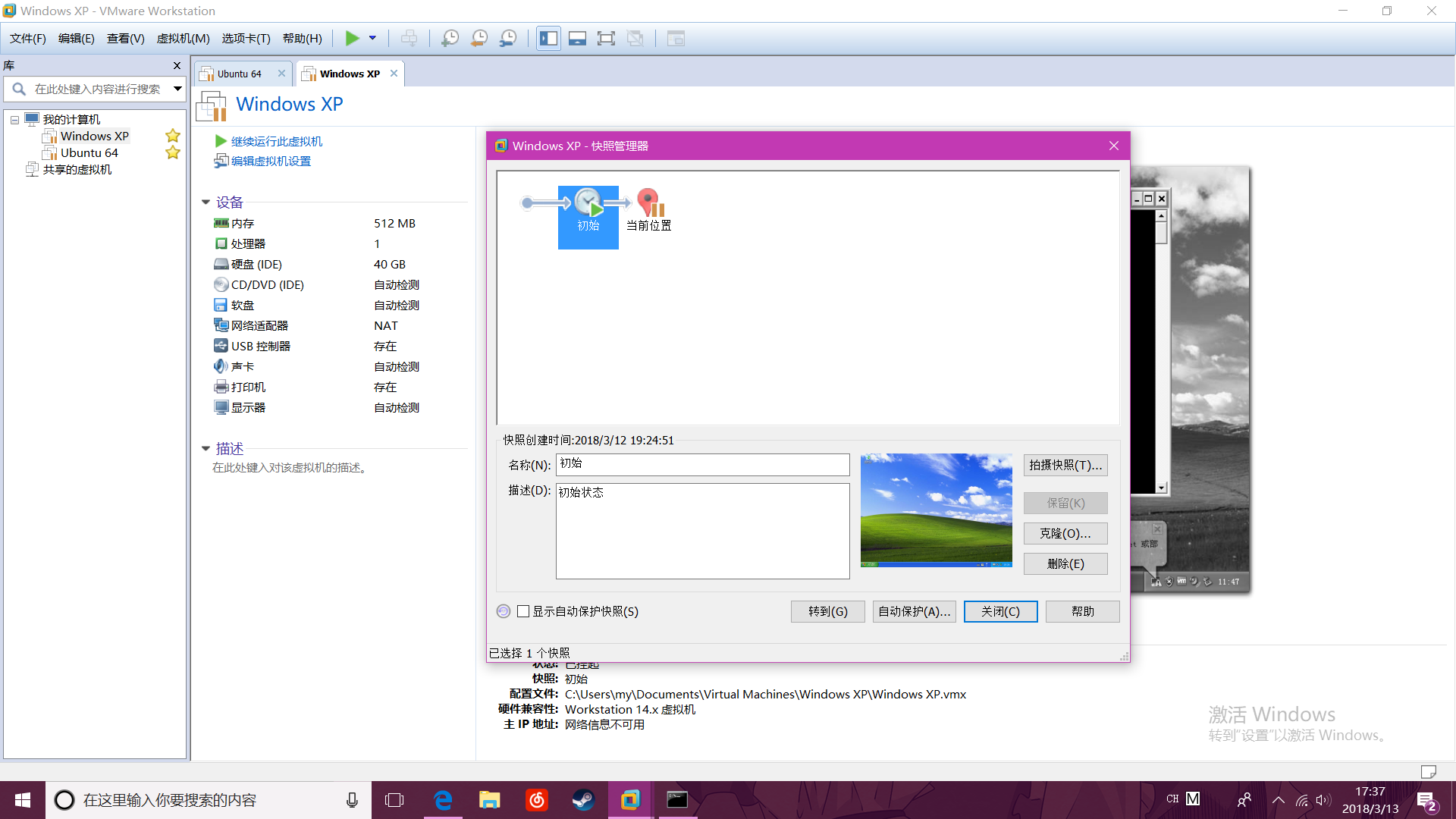Close the library panel
Viewport: 1456px width, 819px height.
(x=177, y=66)
